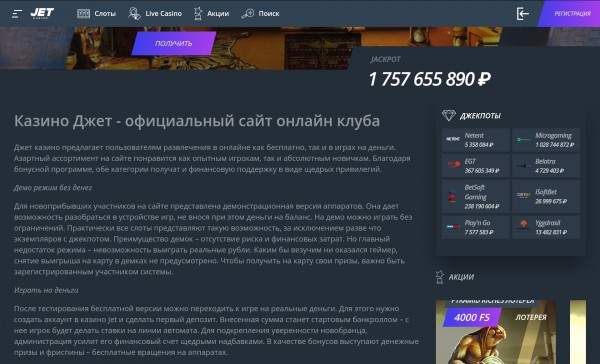Open the Live Casino menu item
600x364 pixels.
point(163,13)
